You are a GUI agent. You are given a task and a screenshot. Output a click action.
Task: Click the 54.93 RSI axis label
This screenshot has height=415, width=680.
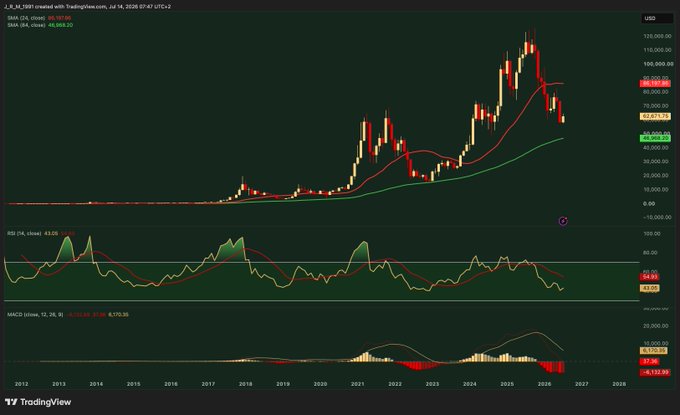tap(650, 277)
